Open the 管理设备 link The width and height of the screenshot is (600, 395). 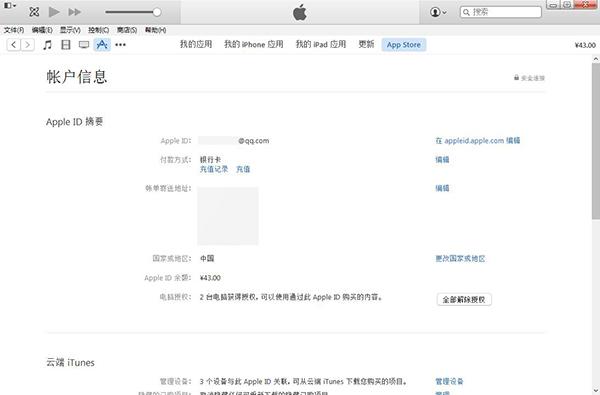449,381
